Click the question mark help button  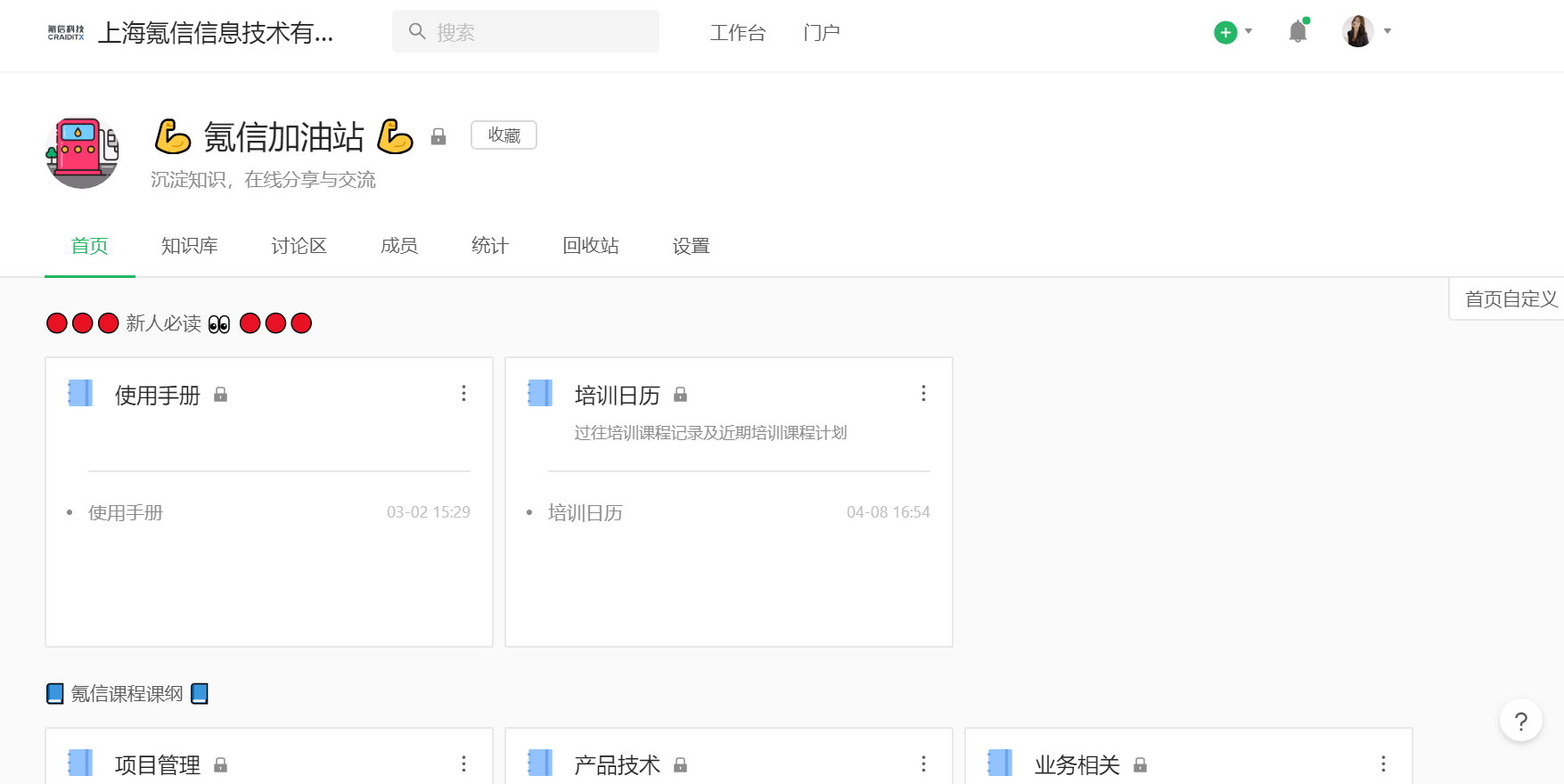(1521, 721)
